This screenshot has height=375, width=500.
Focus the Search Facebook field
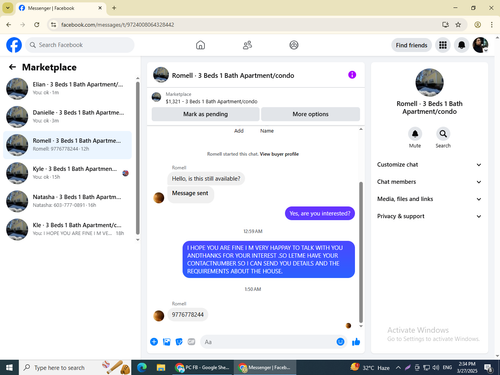(x=80, y=45)
